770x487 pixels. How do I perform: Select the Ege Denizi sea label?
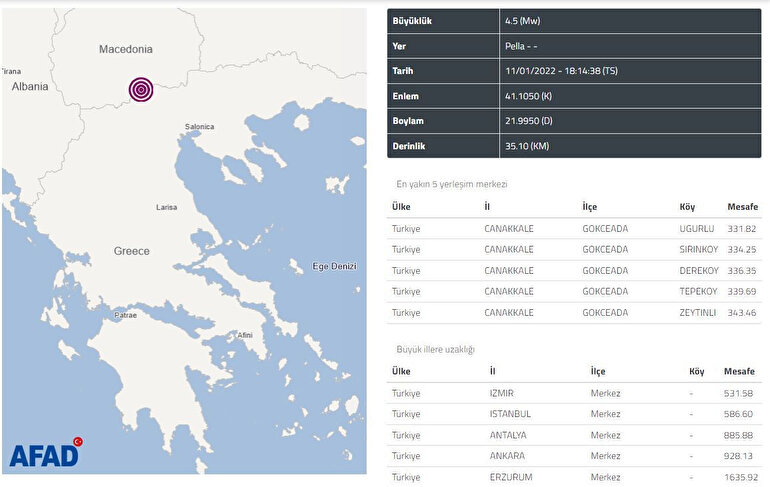click(334, 266)
